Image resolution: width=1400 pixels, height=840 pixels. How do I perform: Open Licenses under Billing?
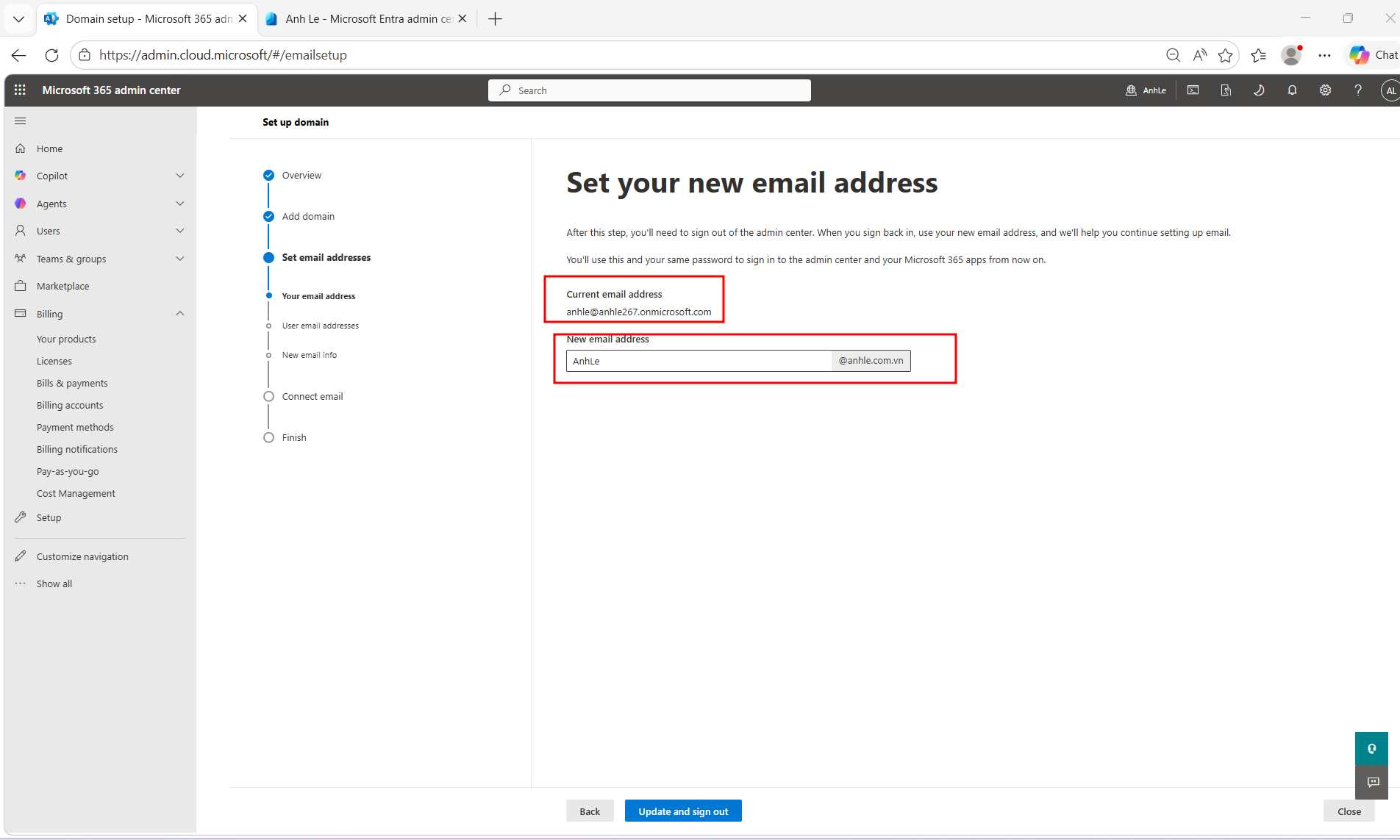click(x=54, y=361)
